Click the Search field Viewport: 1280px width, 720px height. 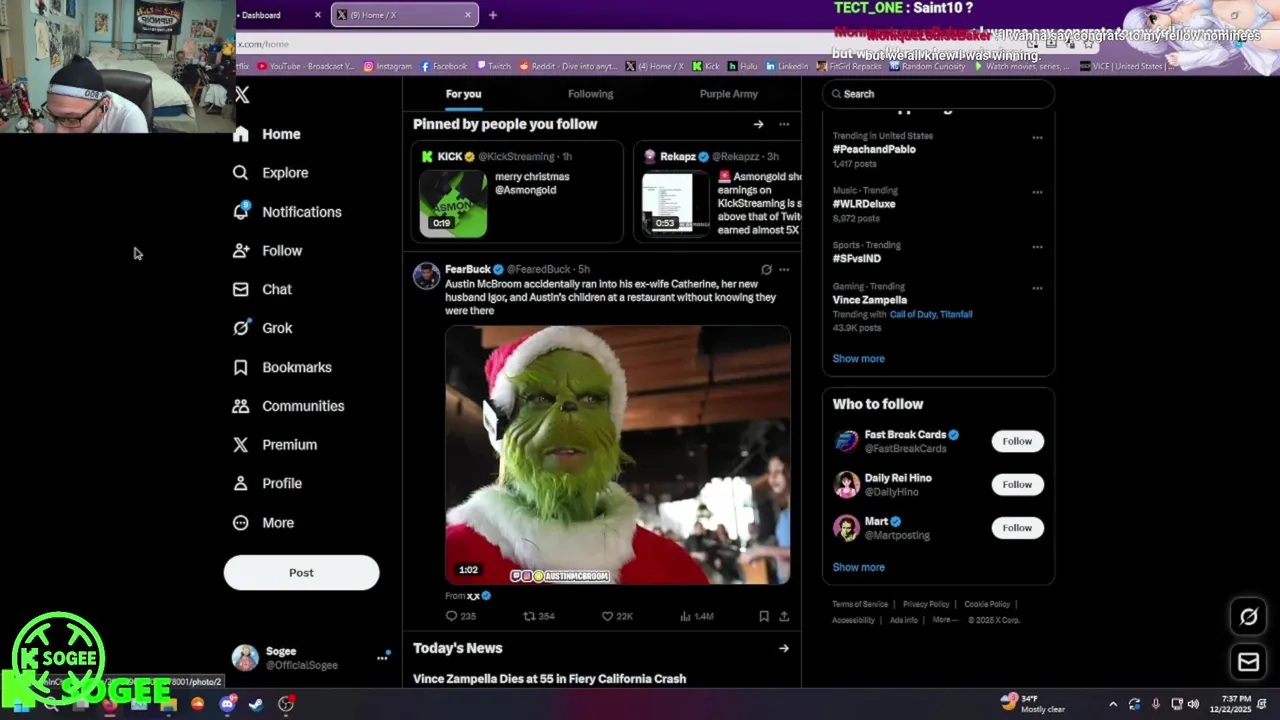[x=938, y=94]
